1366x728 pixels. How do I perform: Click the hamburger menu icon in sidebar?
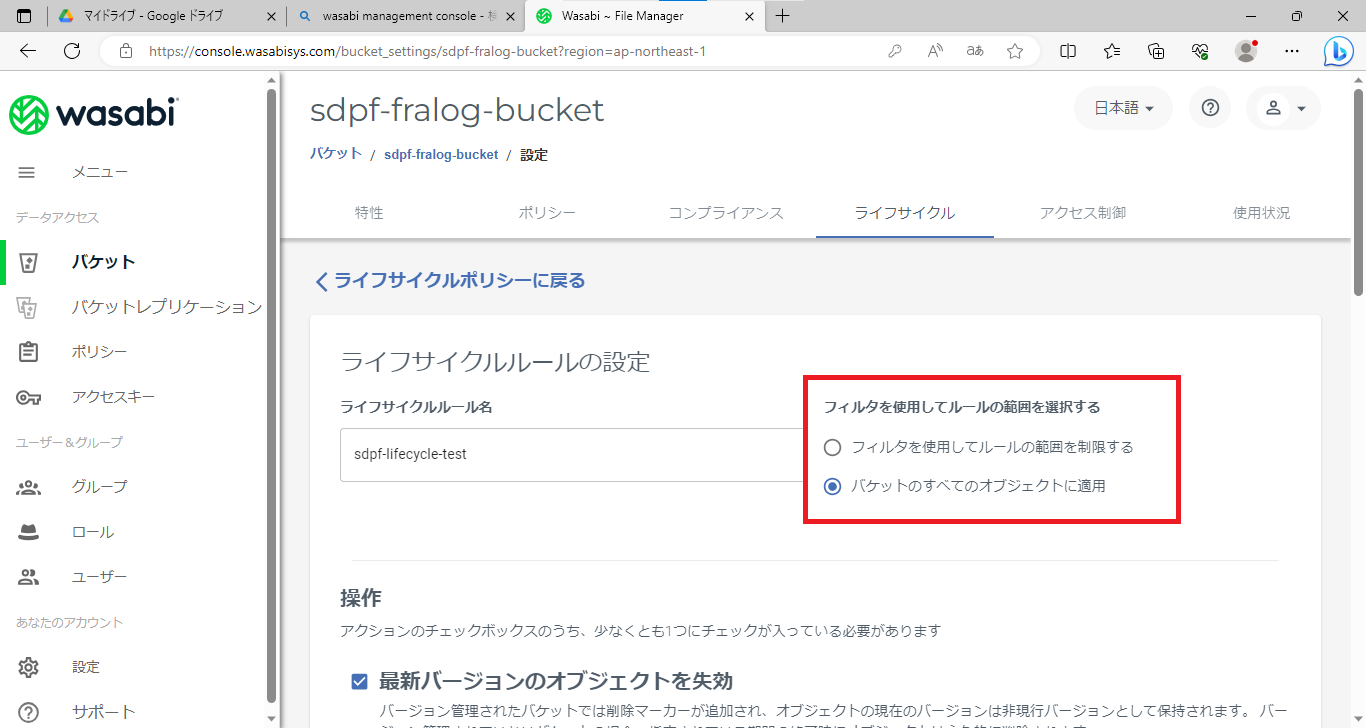tap(27, 172)
